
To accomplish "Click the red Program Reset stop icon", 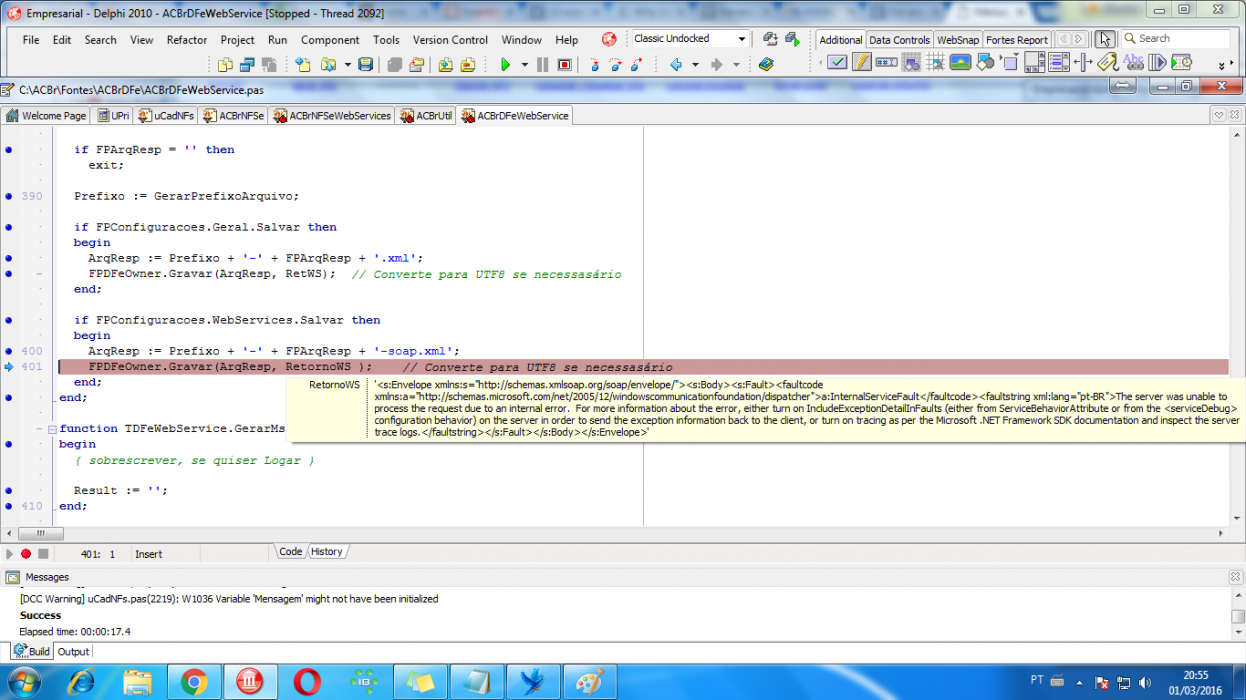I will 564,64.
